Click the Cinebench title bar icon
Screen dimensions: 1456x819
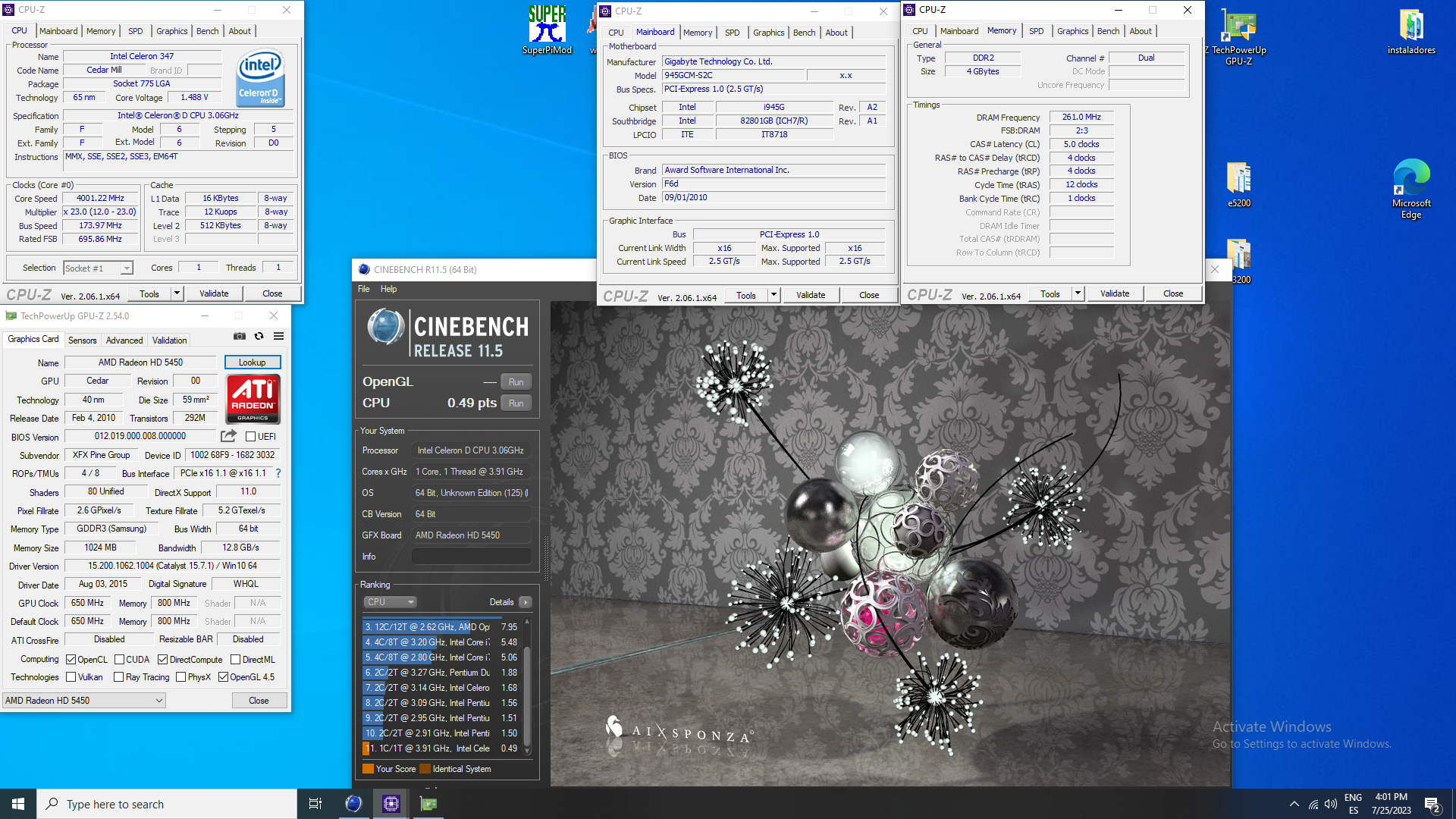pyautogui.click(x=364, y=269)
